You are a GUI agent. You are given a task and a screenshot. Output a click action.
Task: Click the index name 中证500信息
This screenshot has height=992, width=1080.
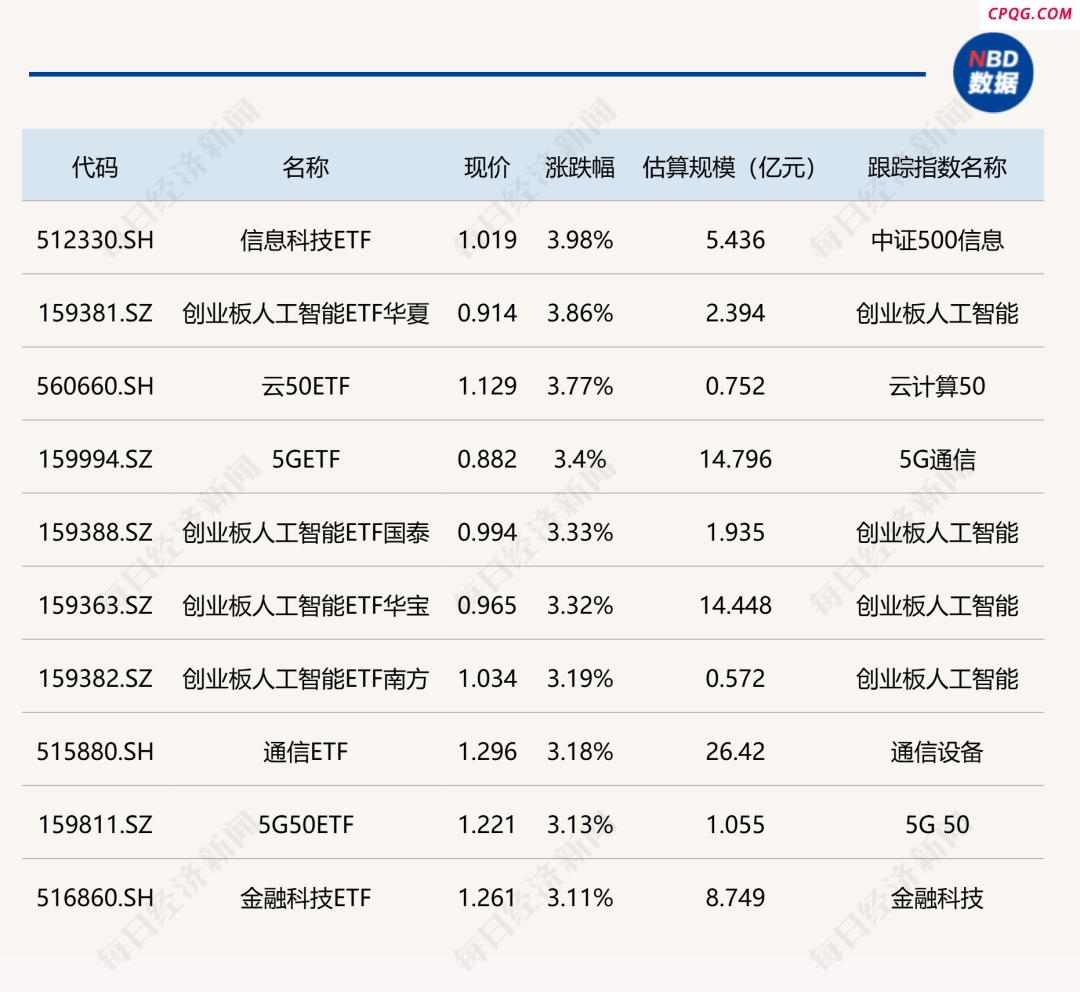coord(937,240)
